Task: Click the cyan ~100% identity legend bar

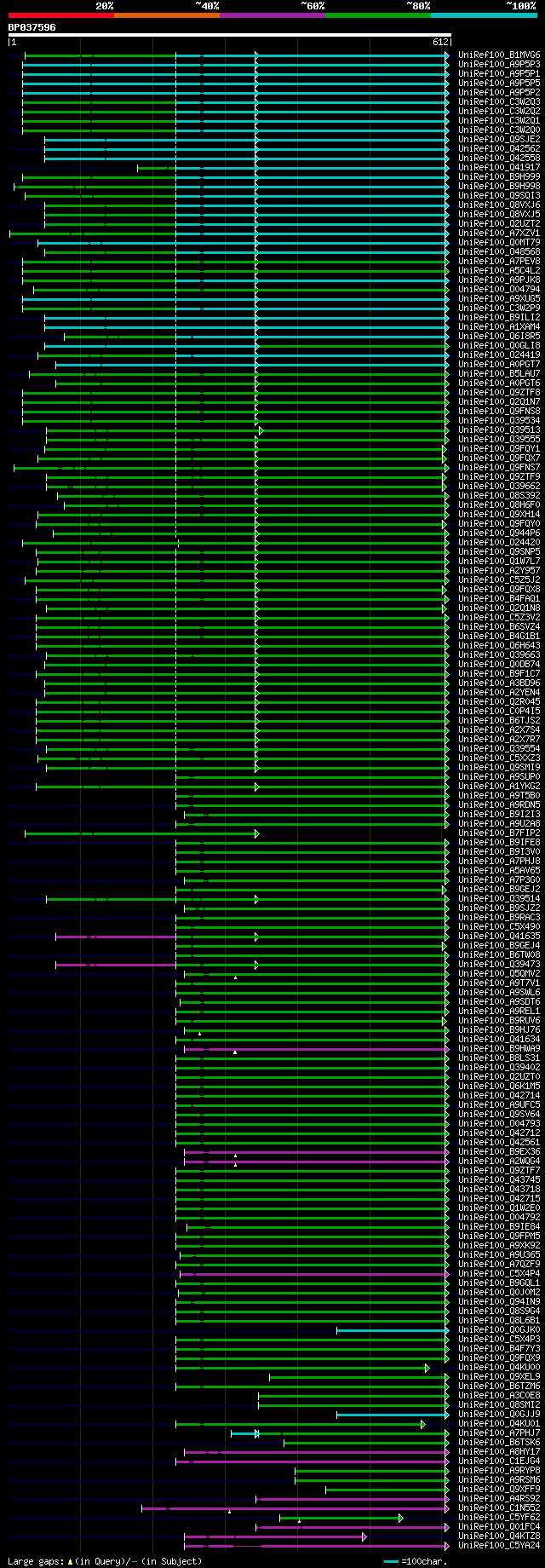Action: [x=484, y=15]
